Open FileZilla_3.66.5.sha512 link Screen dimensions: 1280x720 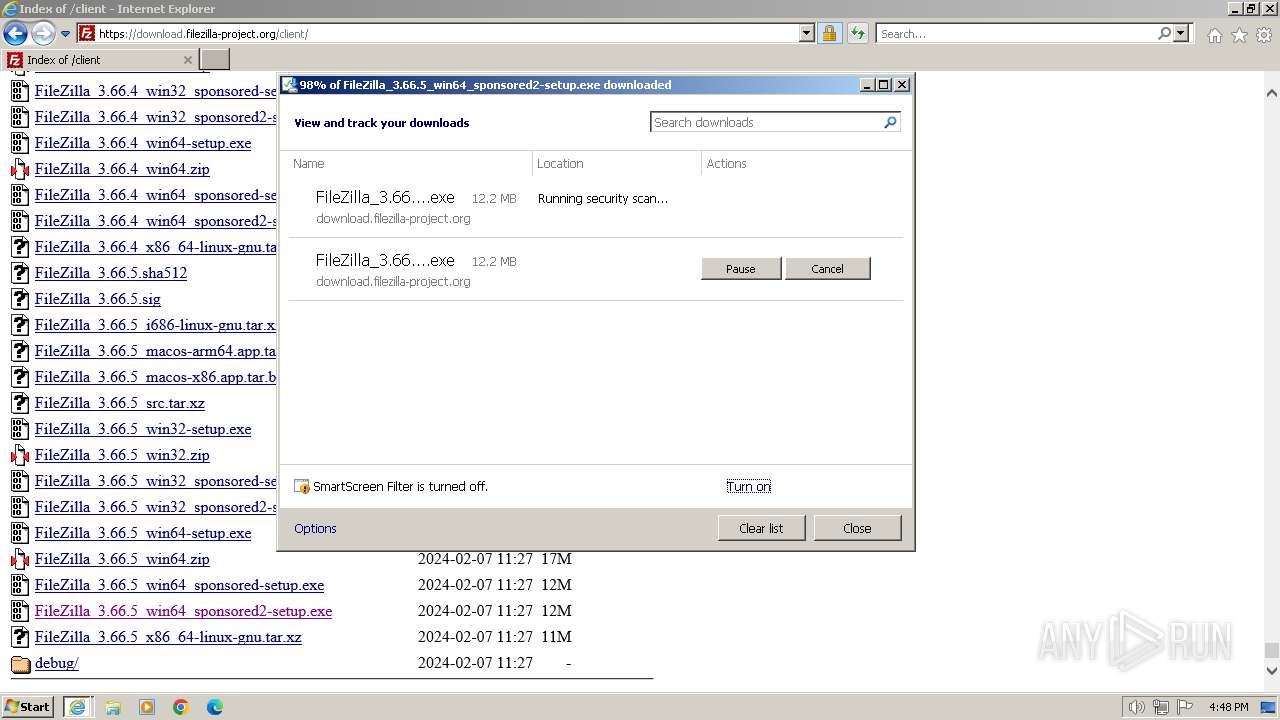click(x=111, y=273)
